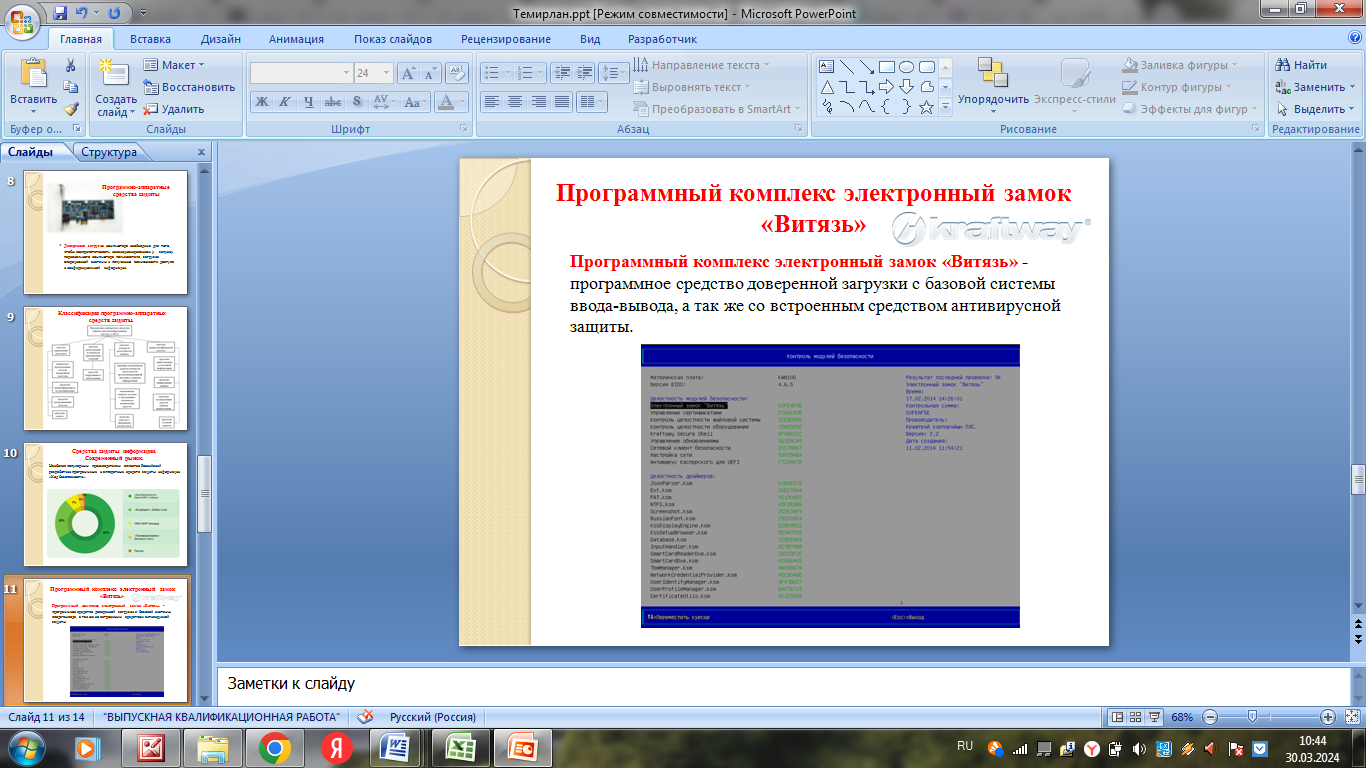
Task: Select slide 9 thumbnail
Action: 106,367
